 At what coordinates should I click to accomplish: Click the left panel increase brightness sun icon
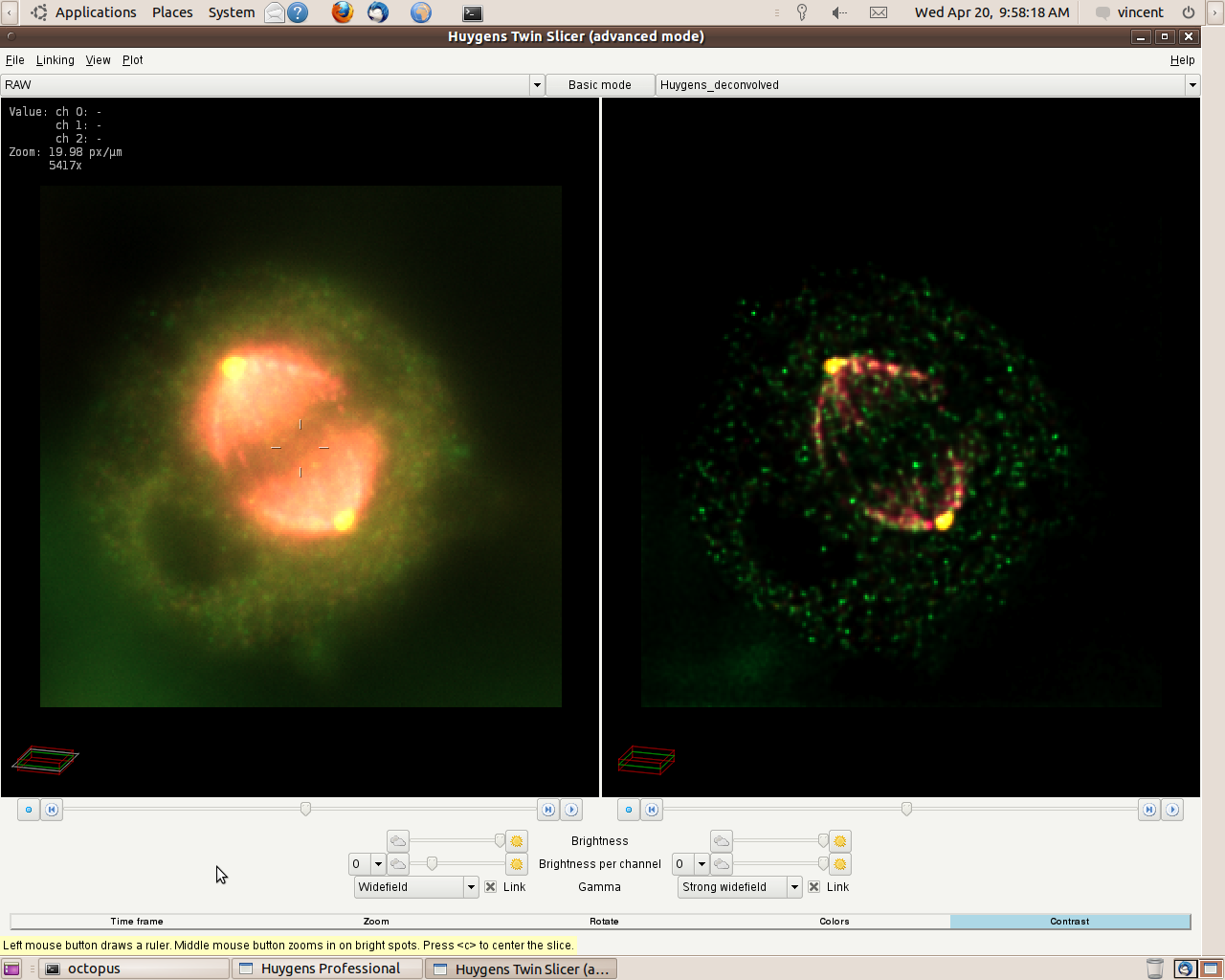tap(517, 841)
